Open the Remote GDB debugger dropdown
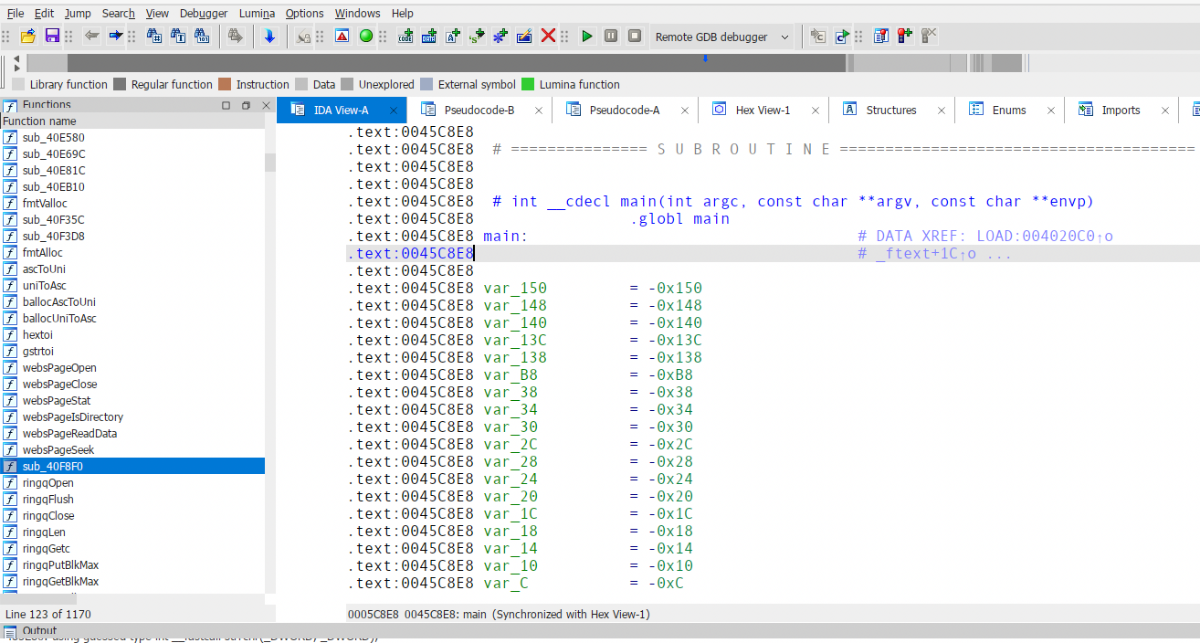Image resolution: width=1200 pixels, height=643 pixels. (722, 37)
